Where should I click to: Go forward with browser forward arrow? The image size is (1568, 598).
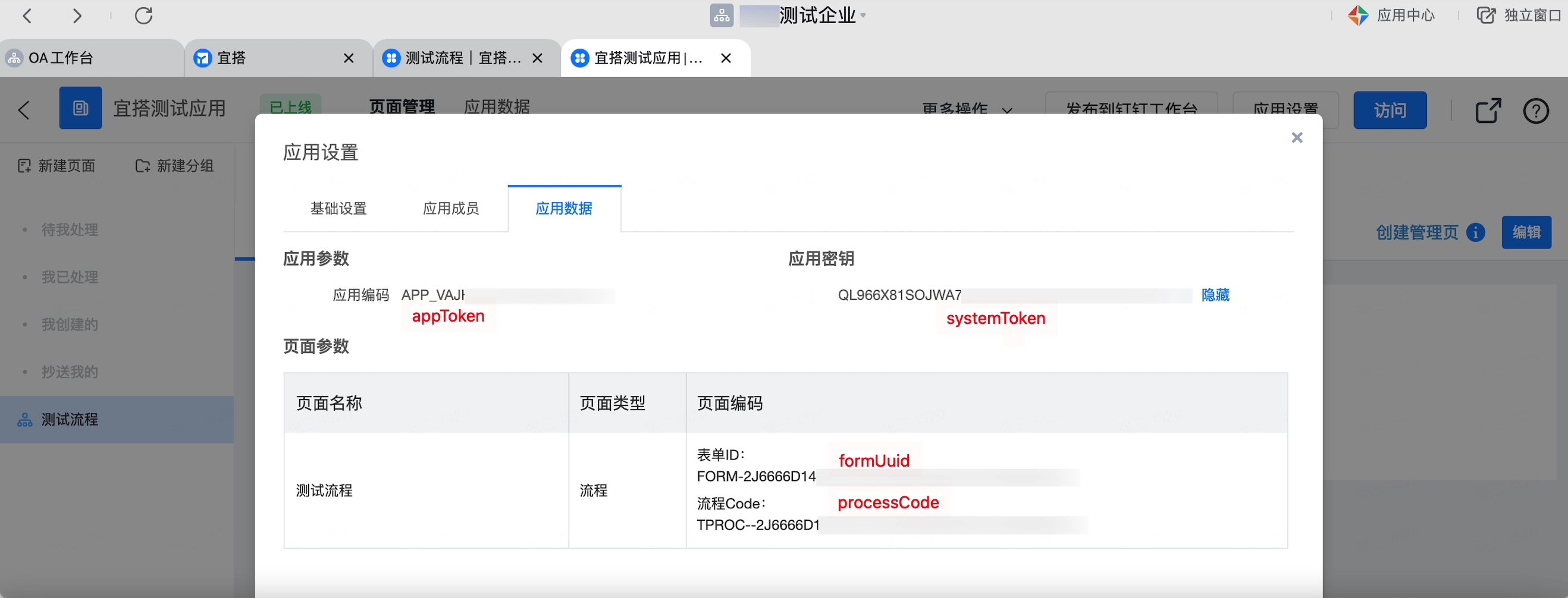77,15
